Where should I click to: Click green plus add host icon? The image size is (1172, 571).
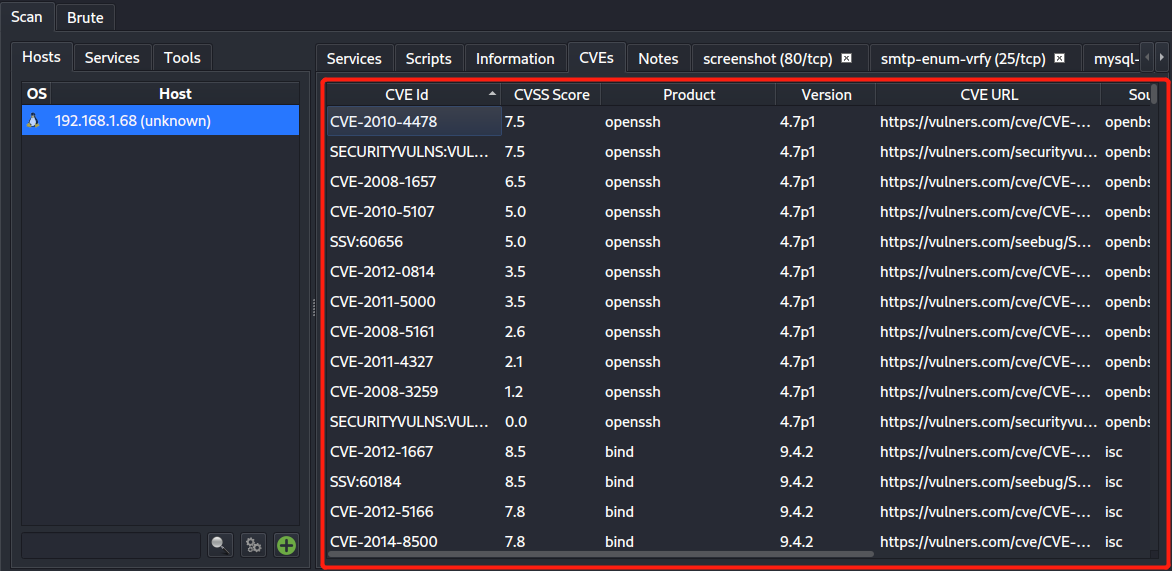pos(286,545)
